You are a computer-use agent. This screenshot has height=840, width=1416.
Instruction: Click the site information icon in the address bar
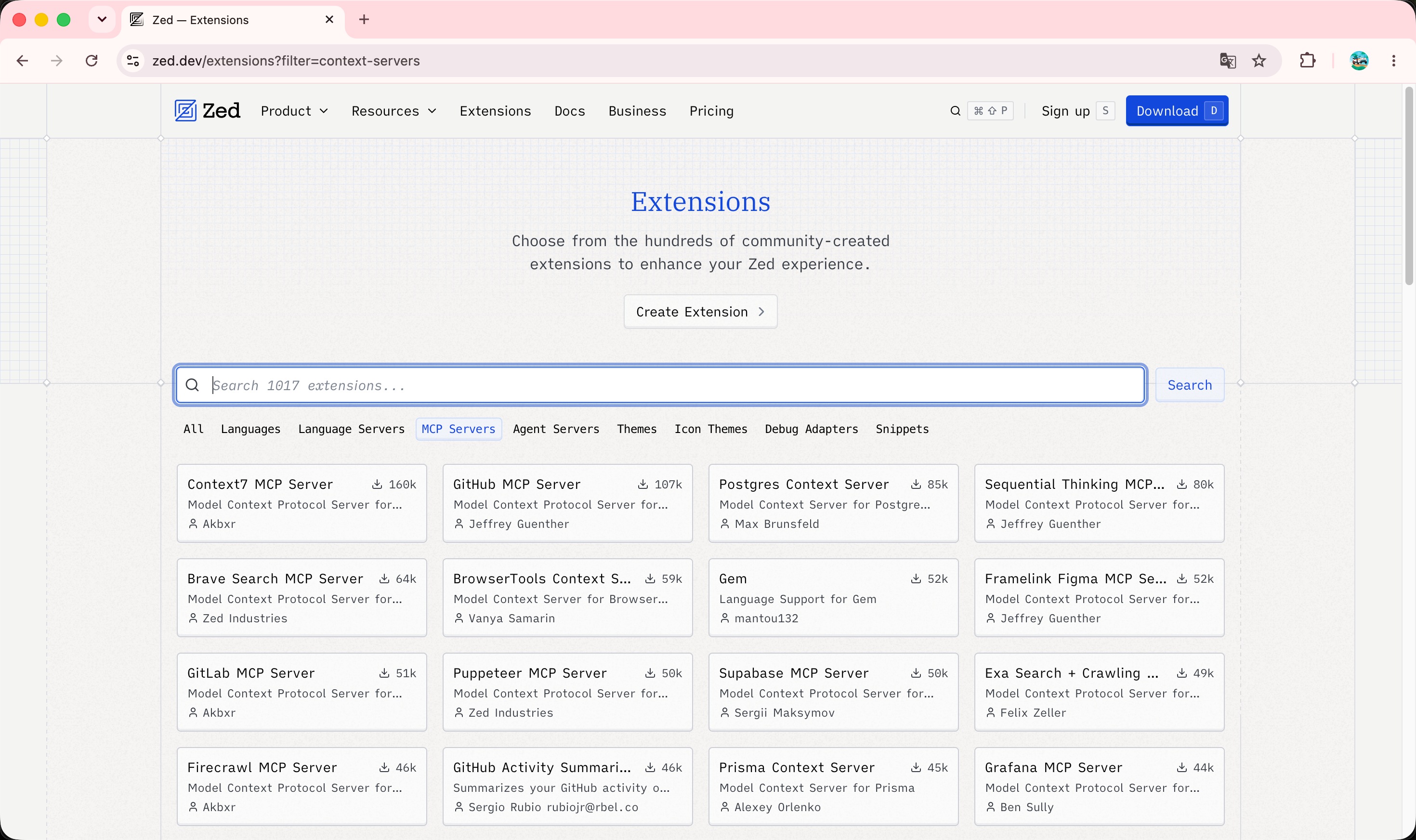[133, 61]
